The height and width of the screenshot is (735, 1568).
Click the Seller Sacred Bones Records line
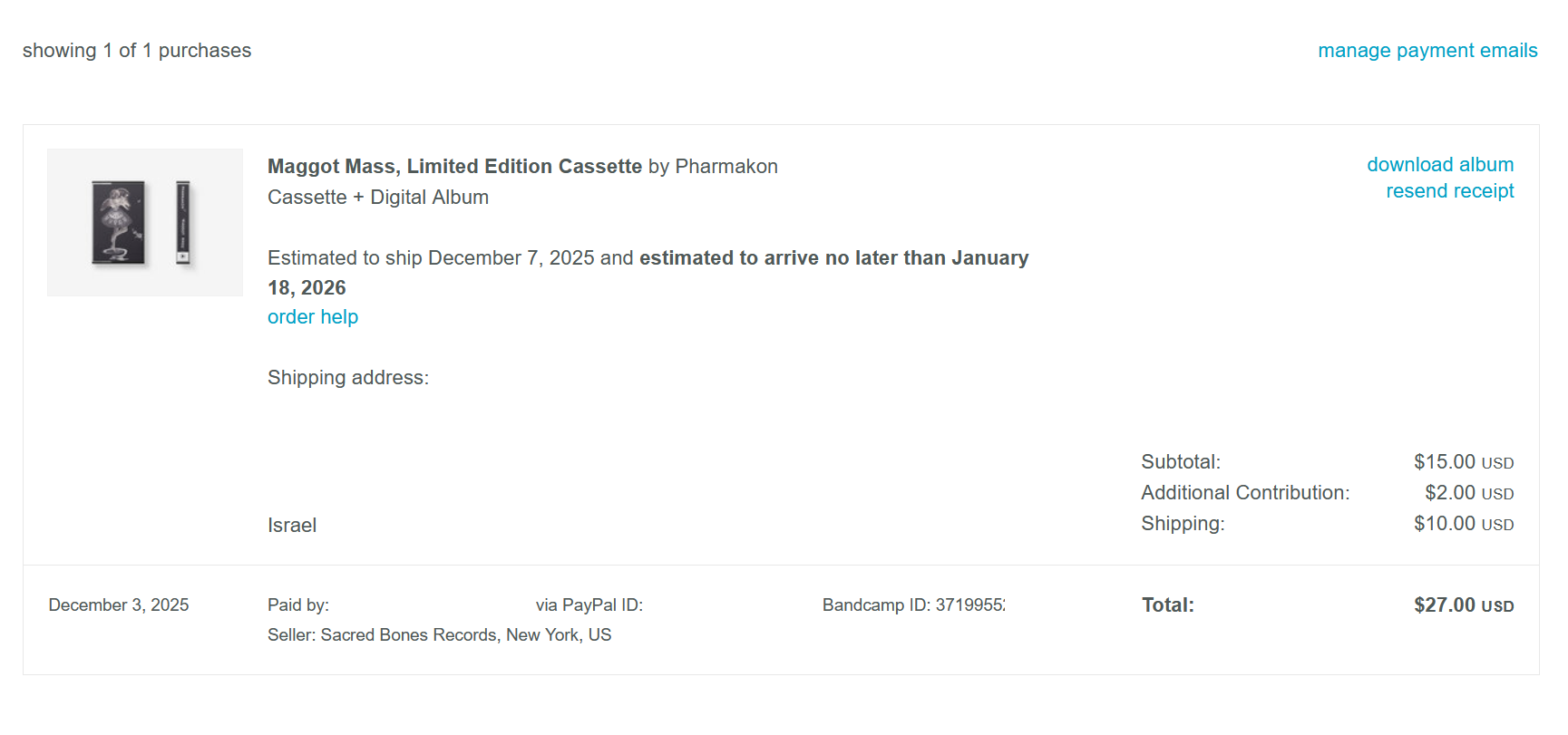[439, 635]
